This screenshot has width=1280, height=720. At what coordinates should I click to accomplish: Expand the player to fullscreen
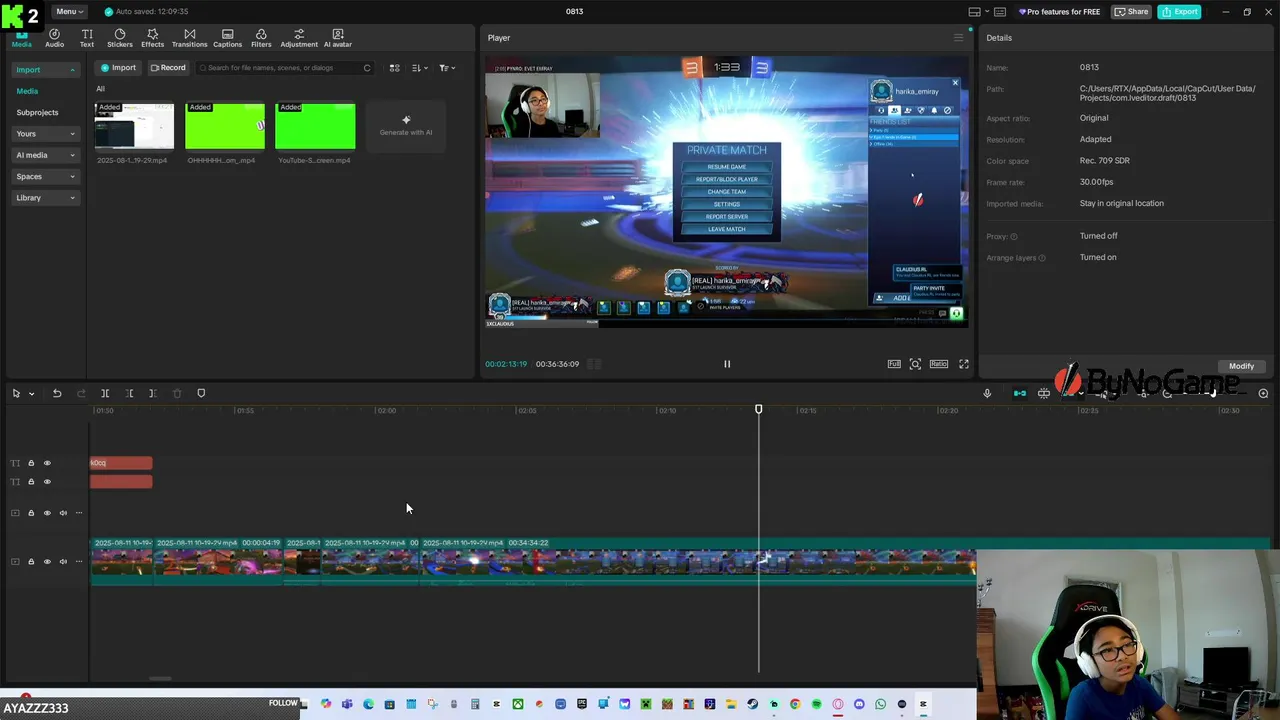pyautogui.click(x=964, y=364)
